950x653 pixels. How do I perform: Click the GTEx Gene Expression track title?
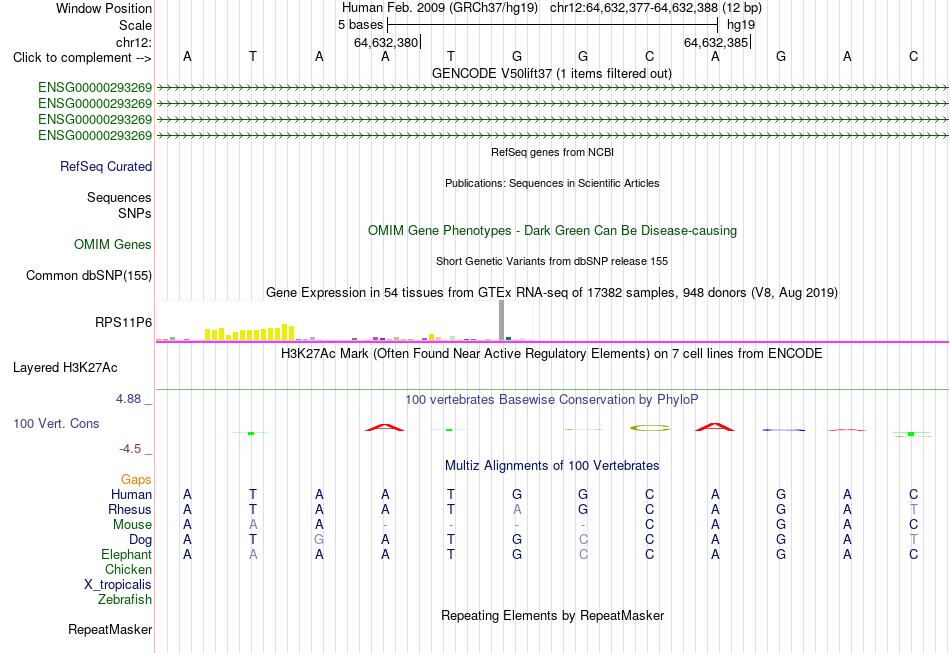click(552, 293)
